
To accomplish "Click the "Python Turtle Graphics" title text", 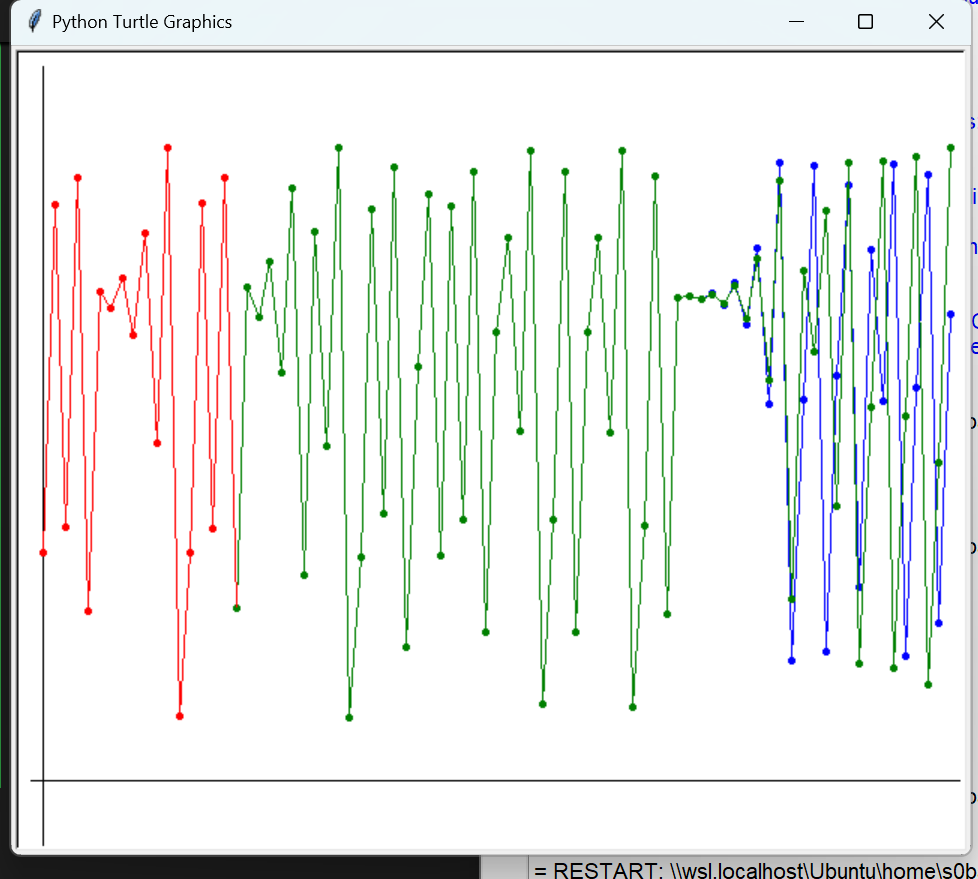I will pos(142,21).
